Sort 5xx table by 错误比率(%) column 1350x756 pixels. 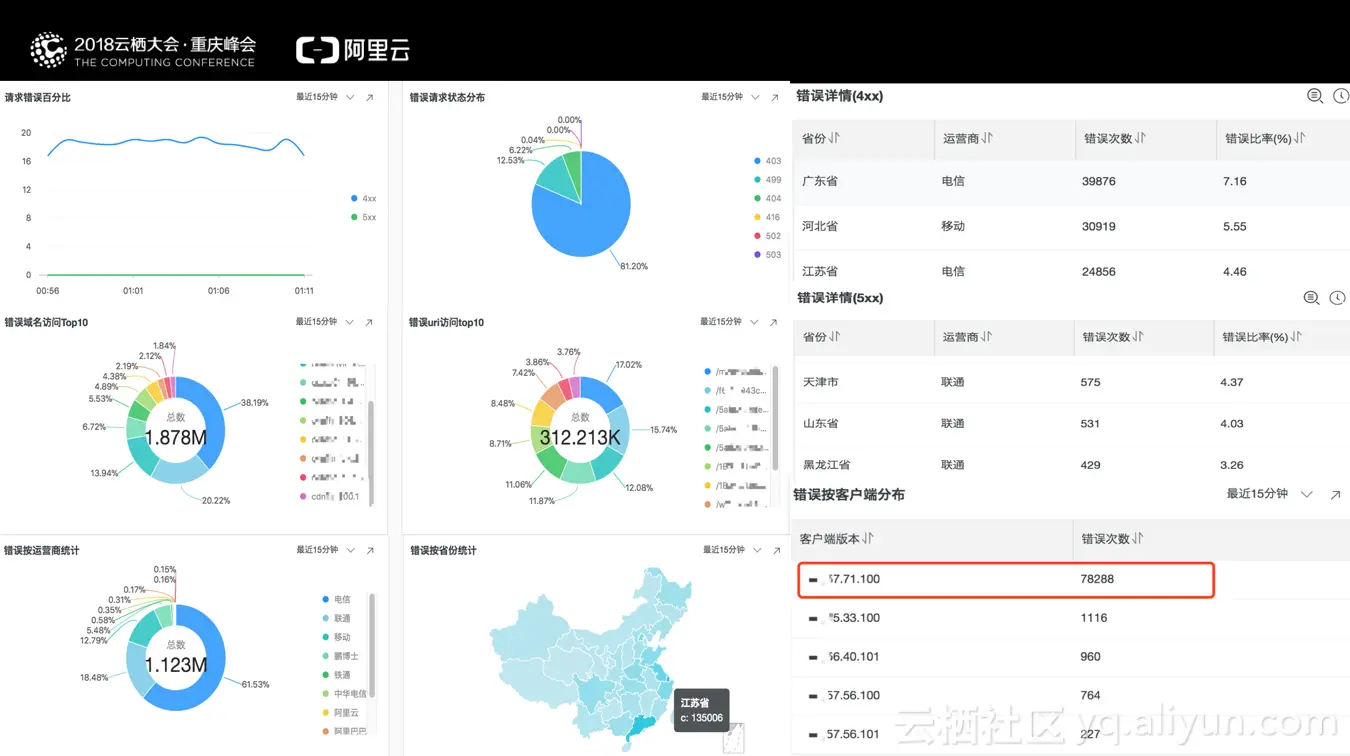1296,337
